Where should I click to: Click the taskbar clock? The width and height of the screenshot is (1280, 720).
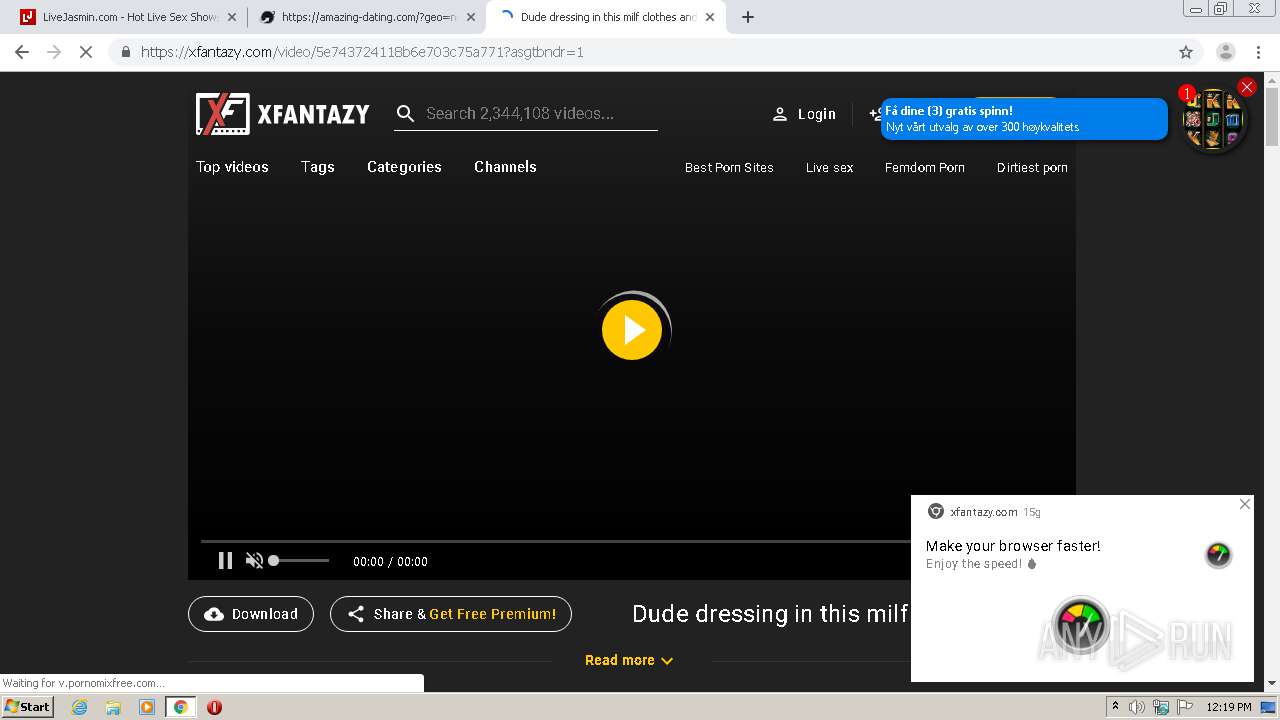coord(1229,707)
